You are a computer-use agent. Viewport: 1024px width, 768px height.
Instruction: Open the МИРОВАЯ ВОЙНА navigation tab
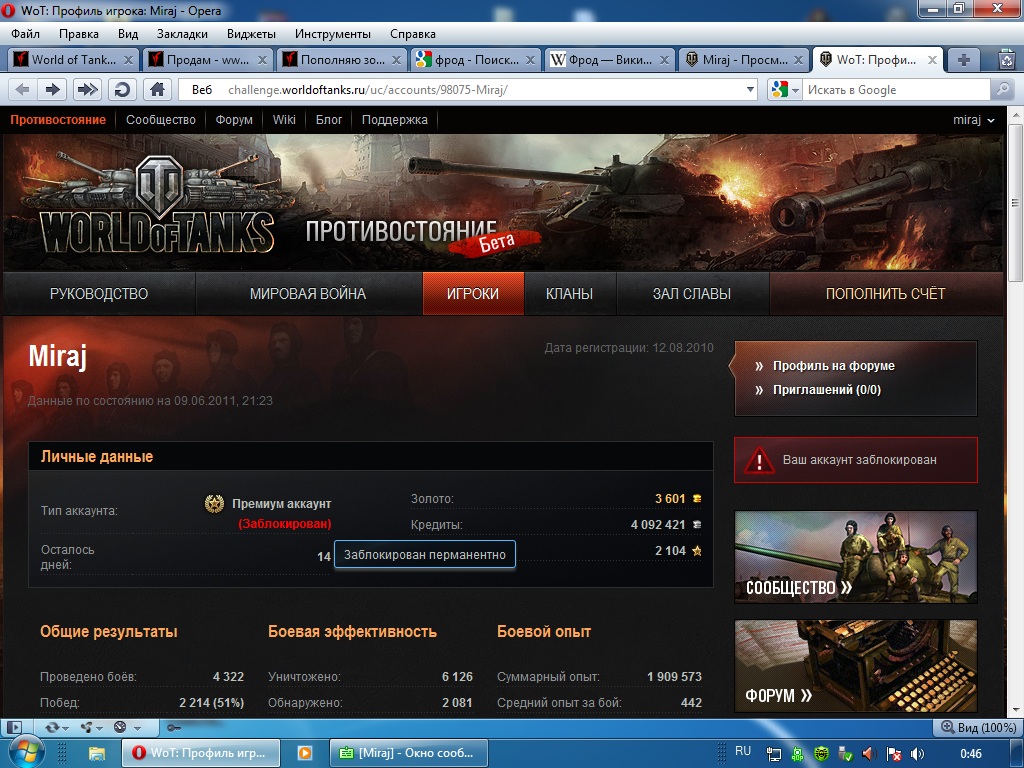click(308, 294)
